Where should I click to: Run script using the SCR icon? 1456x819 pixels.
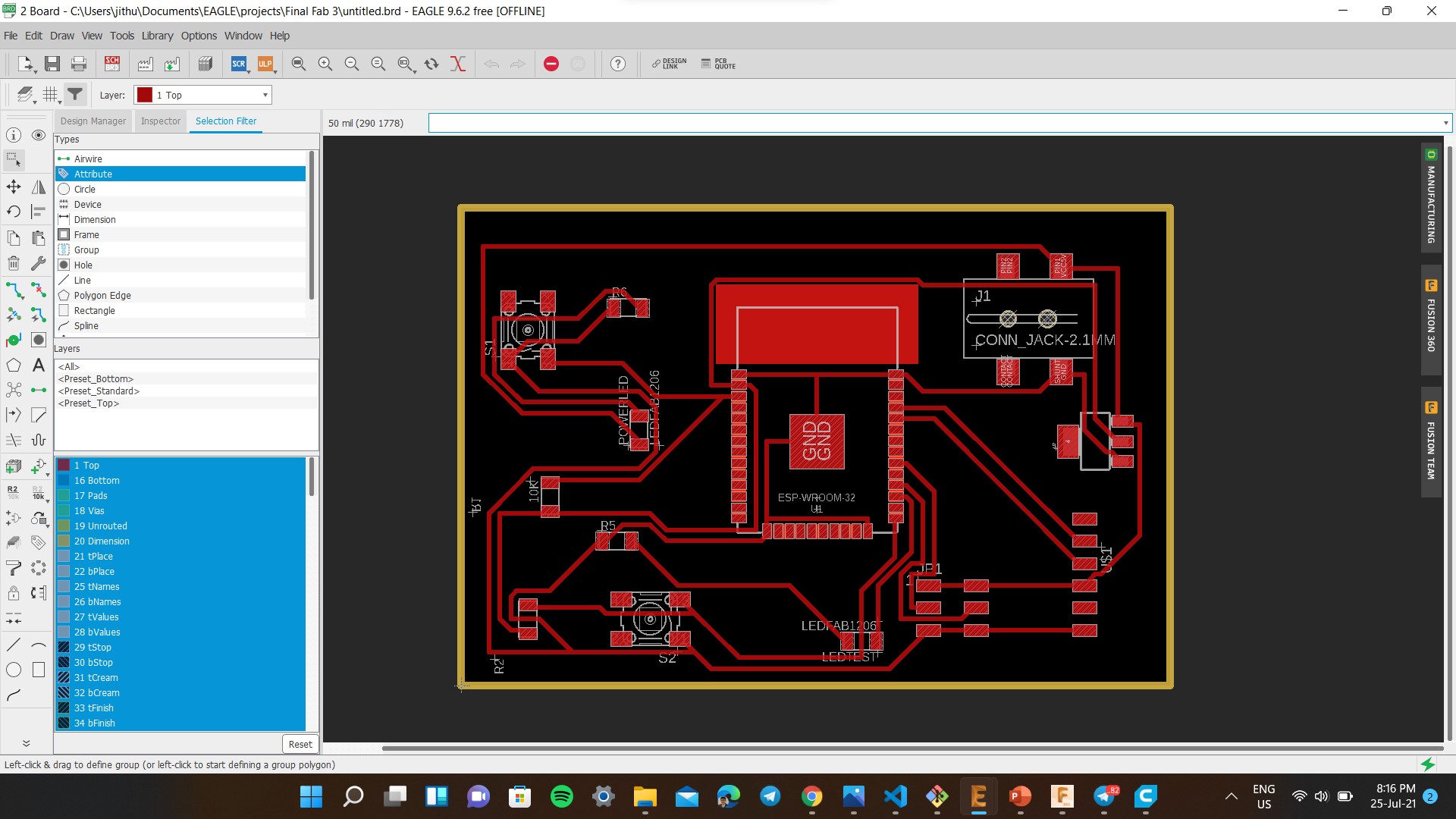click(x=238, y=64)
